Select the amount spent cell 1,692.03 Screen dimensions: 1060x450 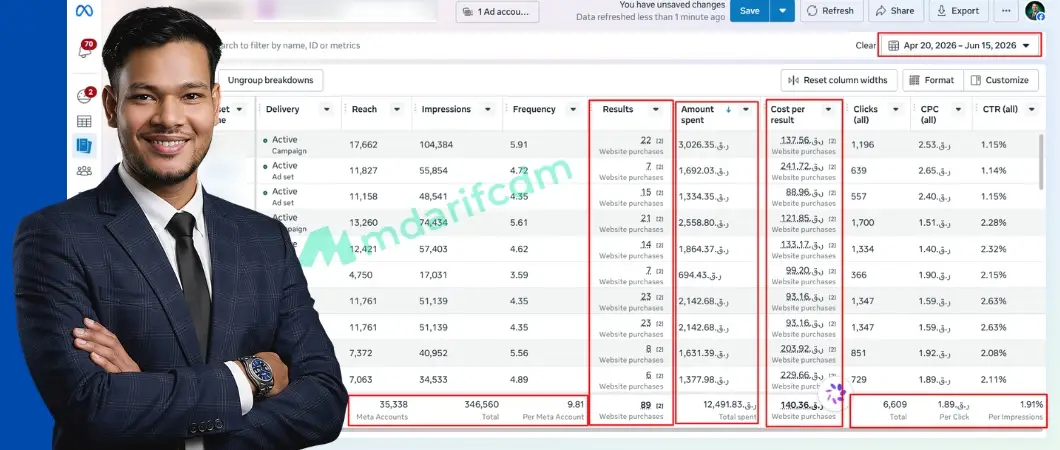click(703, 170)
